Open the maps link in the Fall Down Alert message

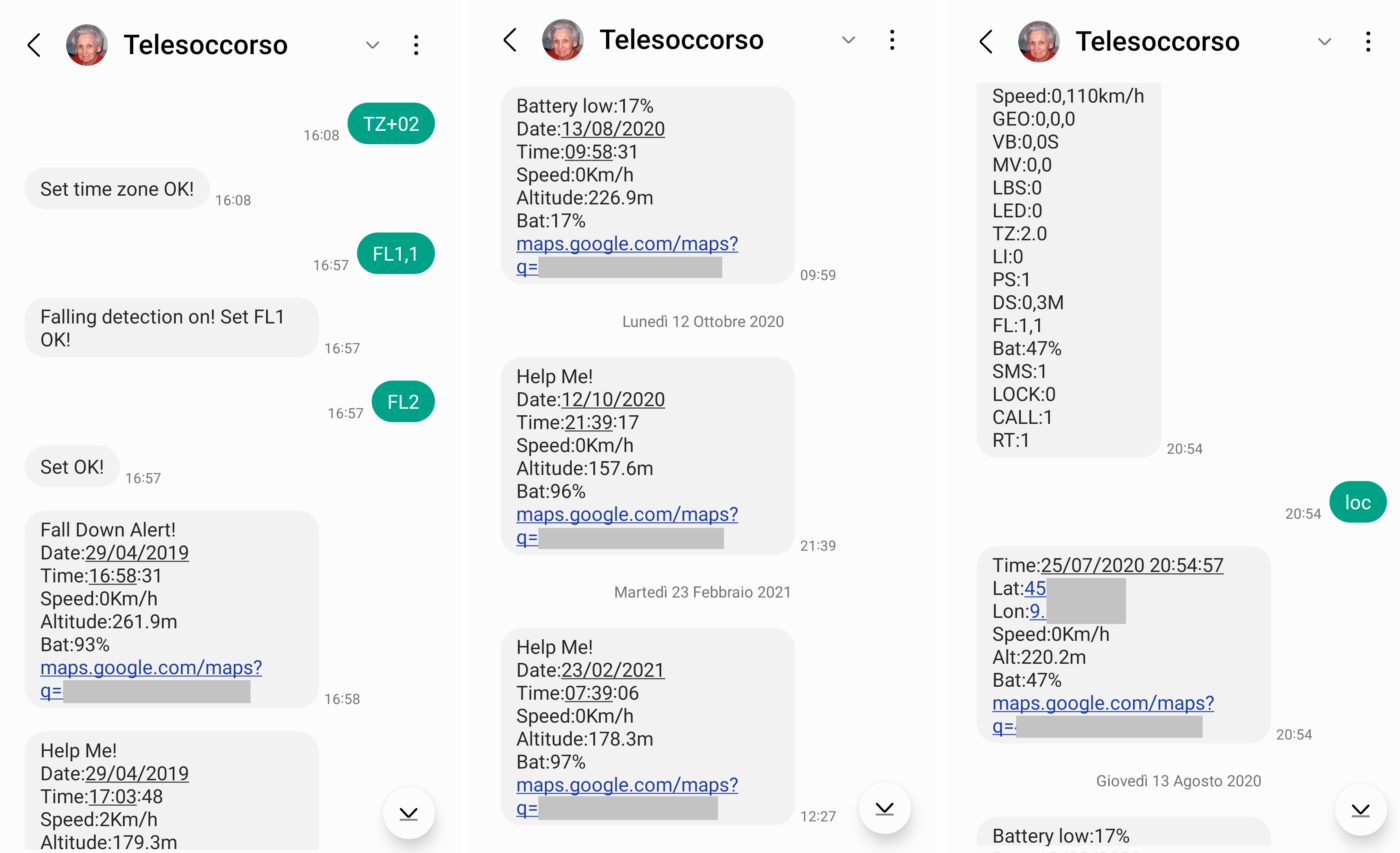[x=151, y=668]
